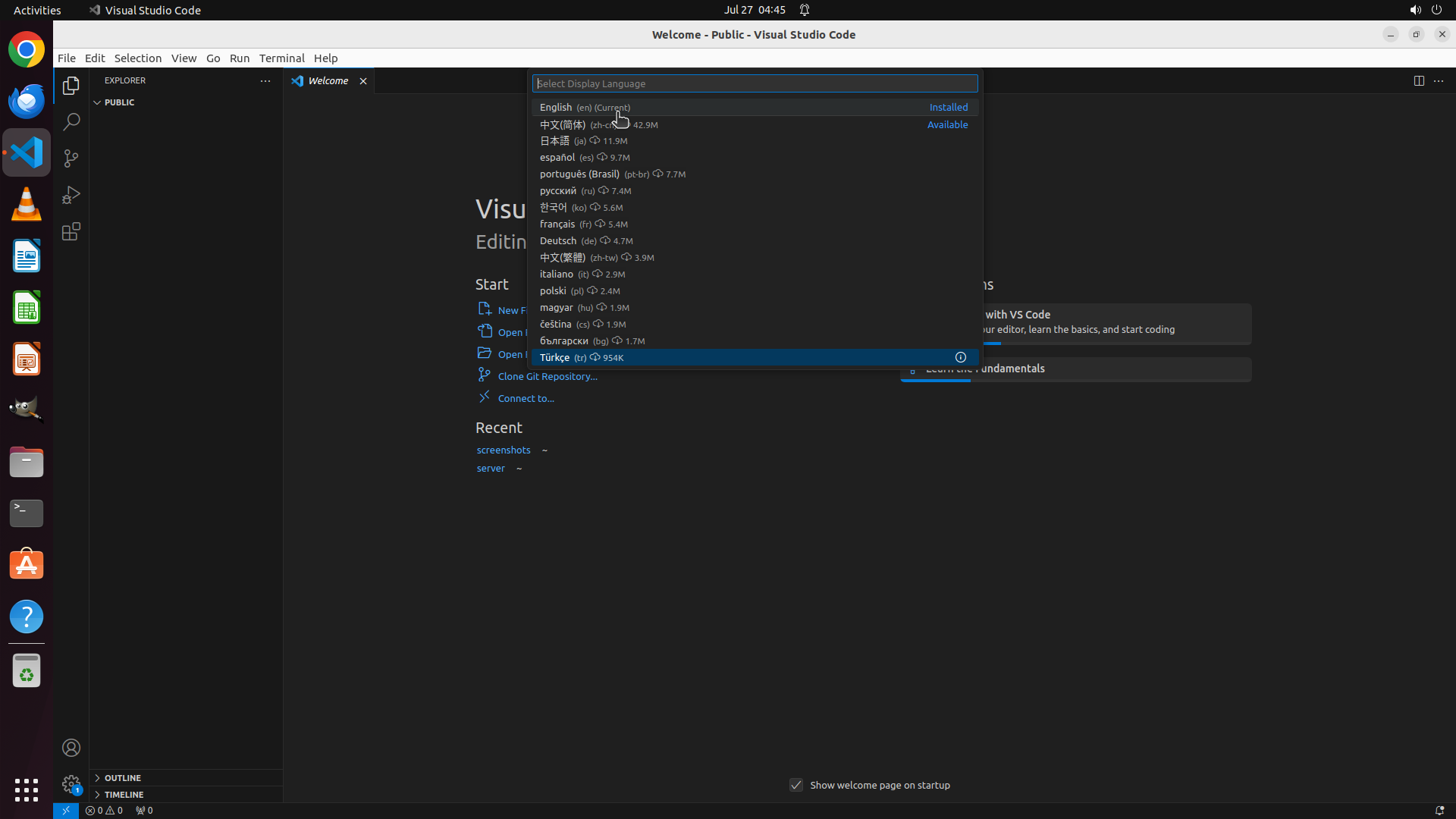The height and width of the screenshot is (819, 1456).
Task: Toggle Show welcome page on startup checkbox
Action: click(x=795, y=785)
